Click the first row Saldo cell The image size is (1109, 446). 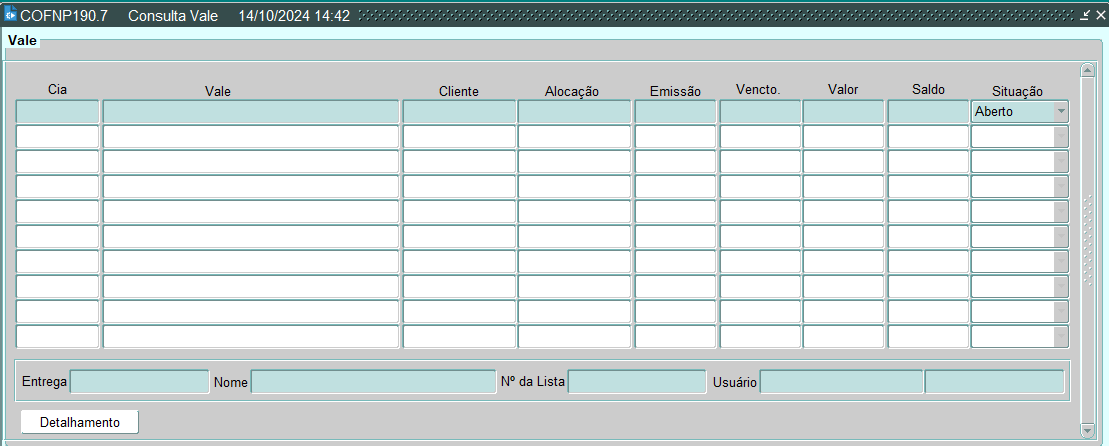[x=928, y=112]
